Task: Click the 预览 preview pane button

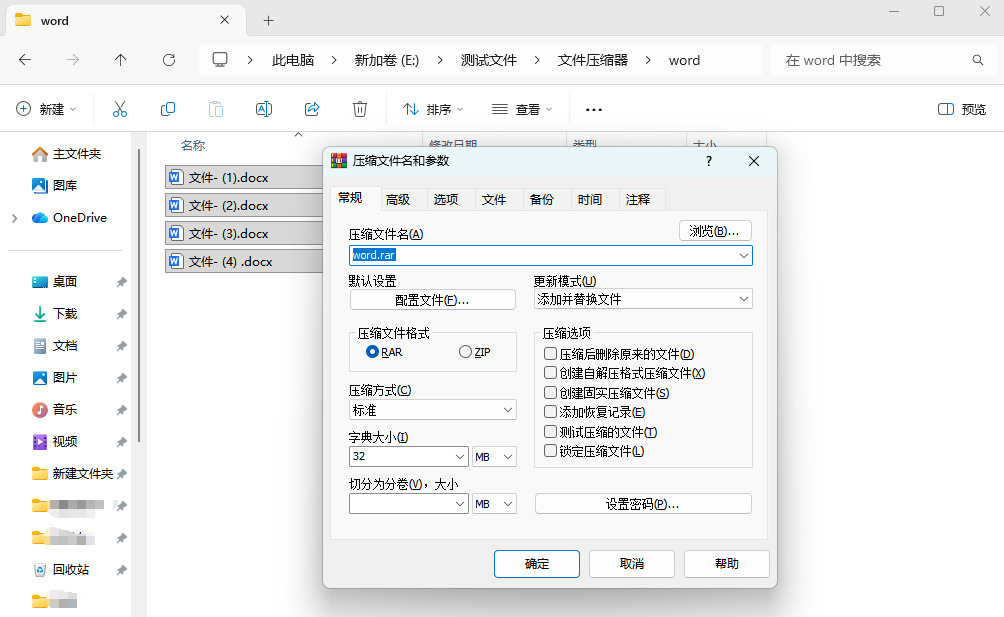Action: (962, 109)
